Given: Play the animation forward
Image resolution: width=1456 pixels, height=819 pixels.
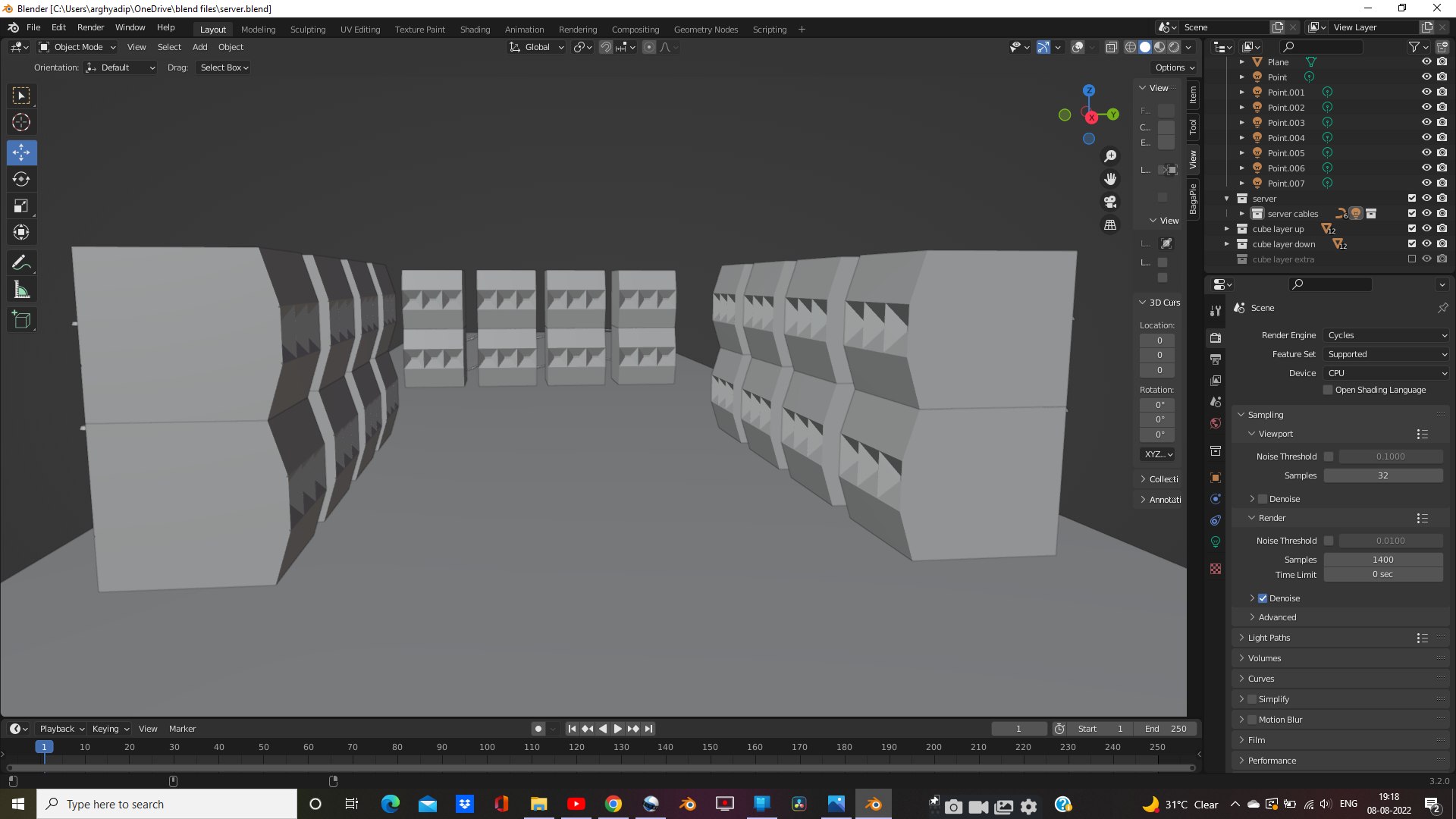Looking at the screenshot, I should coord(617,729).
